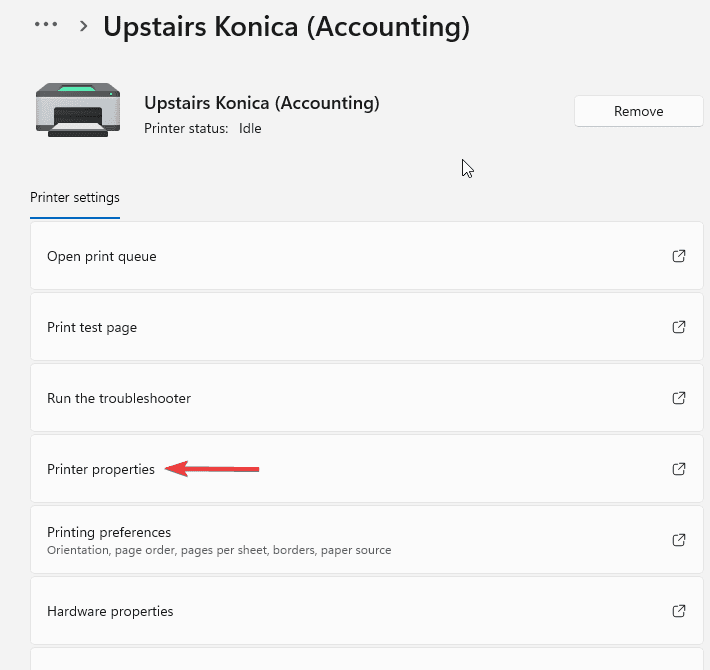Click the printer device image
Screen dimensions: 710x670
(x=77, y=111)
